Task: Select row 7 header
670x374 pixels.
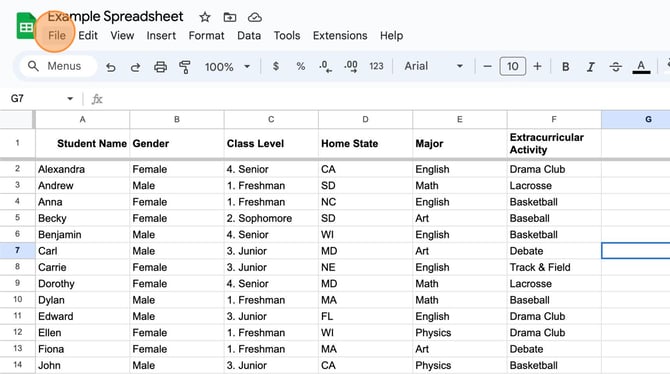Action: click(17, 250)
